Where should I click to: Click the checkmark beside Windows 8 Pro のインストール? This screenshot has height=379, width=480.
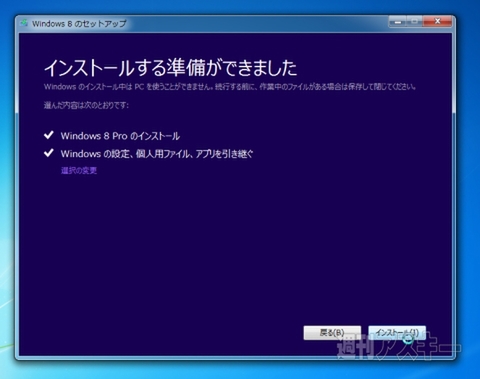pyautogui.click(x=49, y=135)
